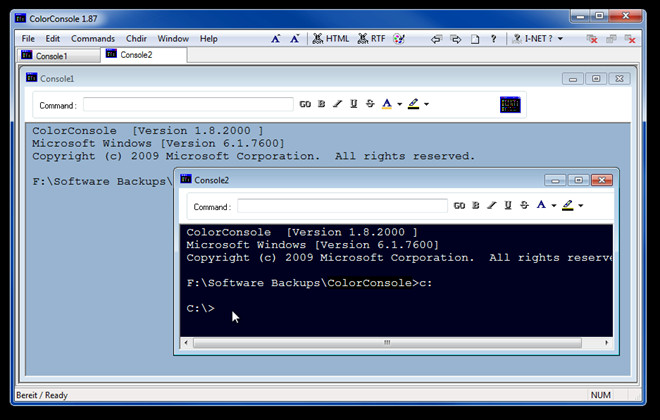Image resolution: width=660 pixels, height=420 pixels.
Task: Click the increase font size icon
Action: (x=275, y=39)
